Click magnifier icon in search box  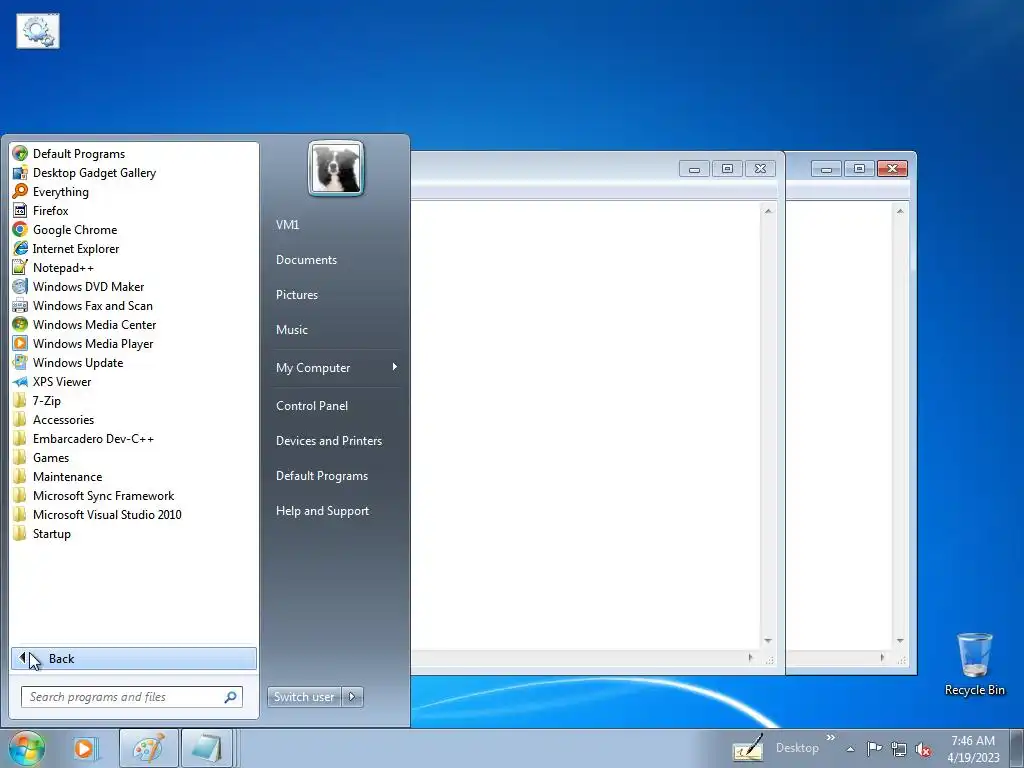click(230, 697)
